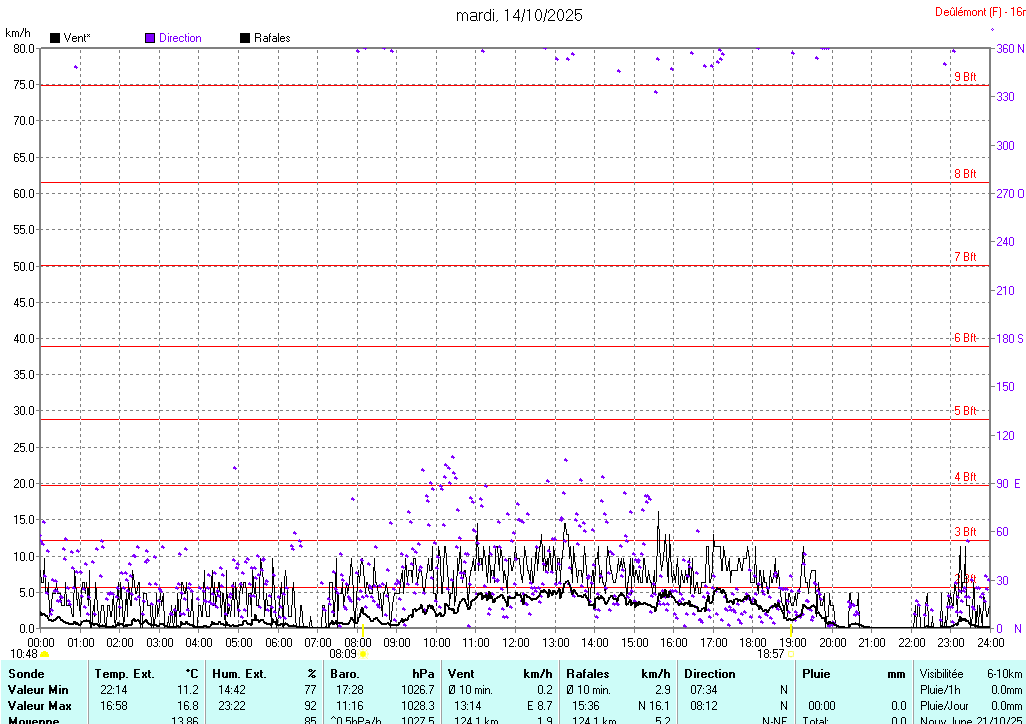Viewport: 1026px width, 724px height.
Task: Select the Temp. Ext. column header
Action: click(124, 674)
